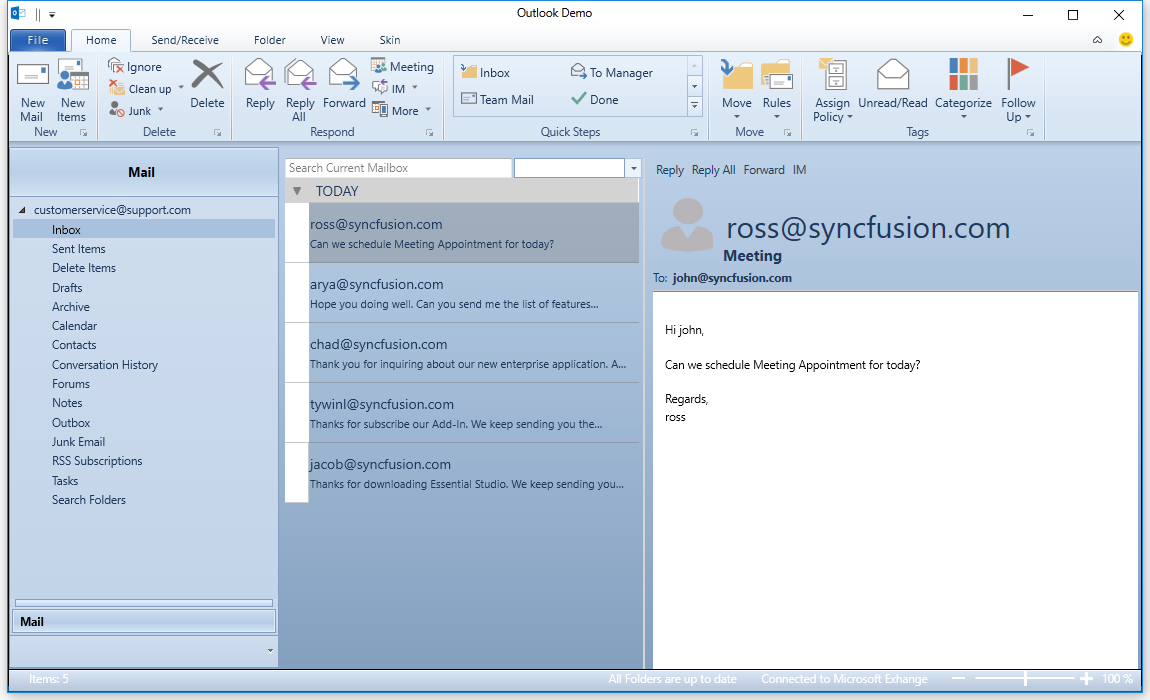Open the search scope combo box arrow
Viewport: 1150px width, 700px height.
pos(632,168)
